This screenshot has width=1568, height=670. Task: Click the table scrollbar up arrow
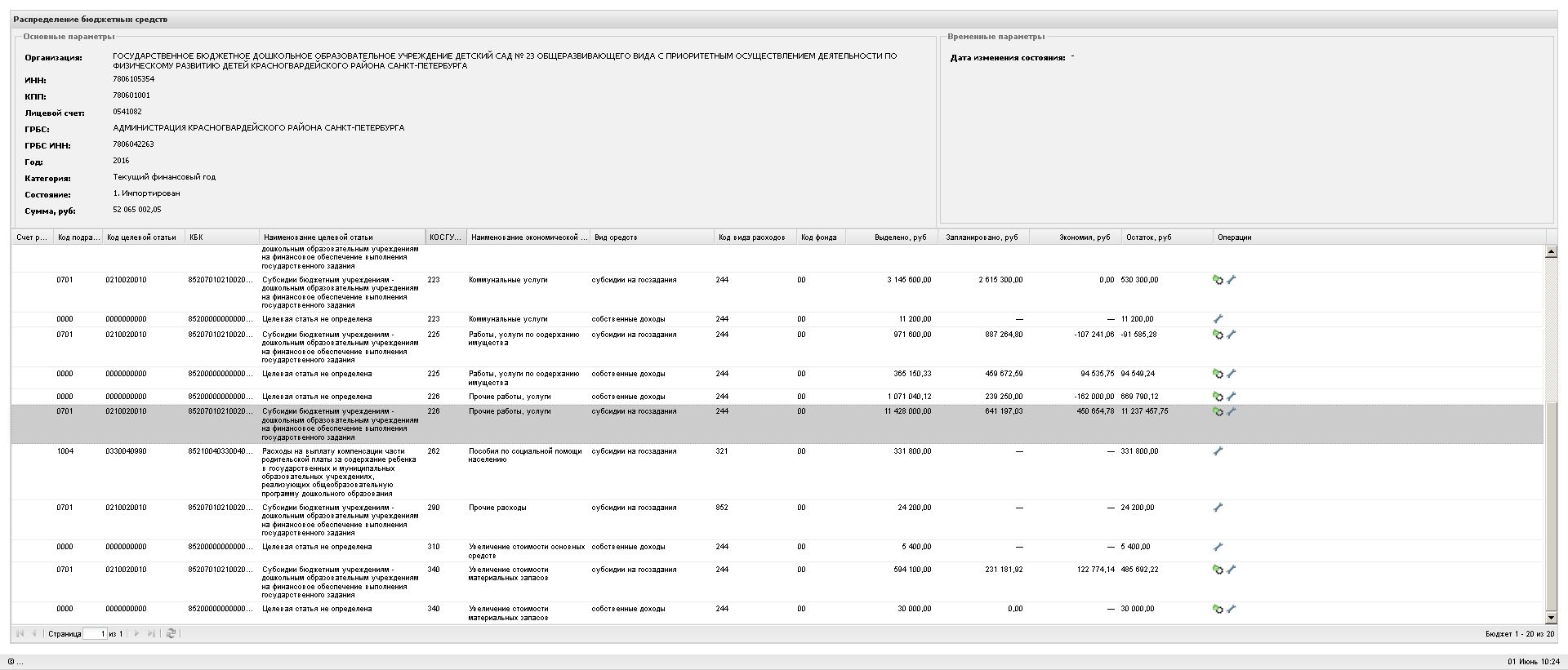coord(1551,251)
